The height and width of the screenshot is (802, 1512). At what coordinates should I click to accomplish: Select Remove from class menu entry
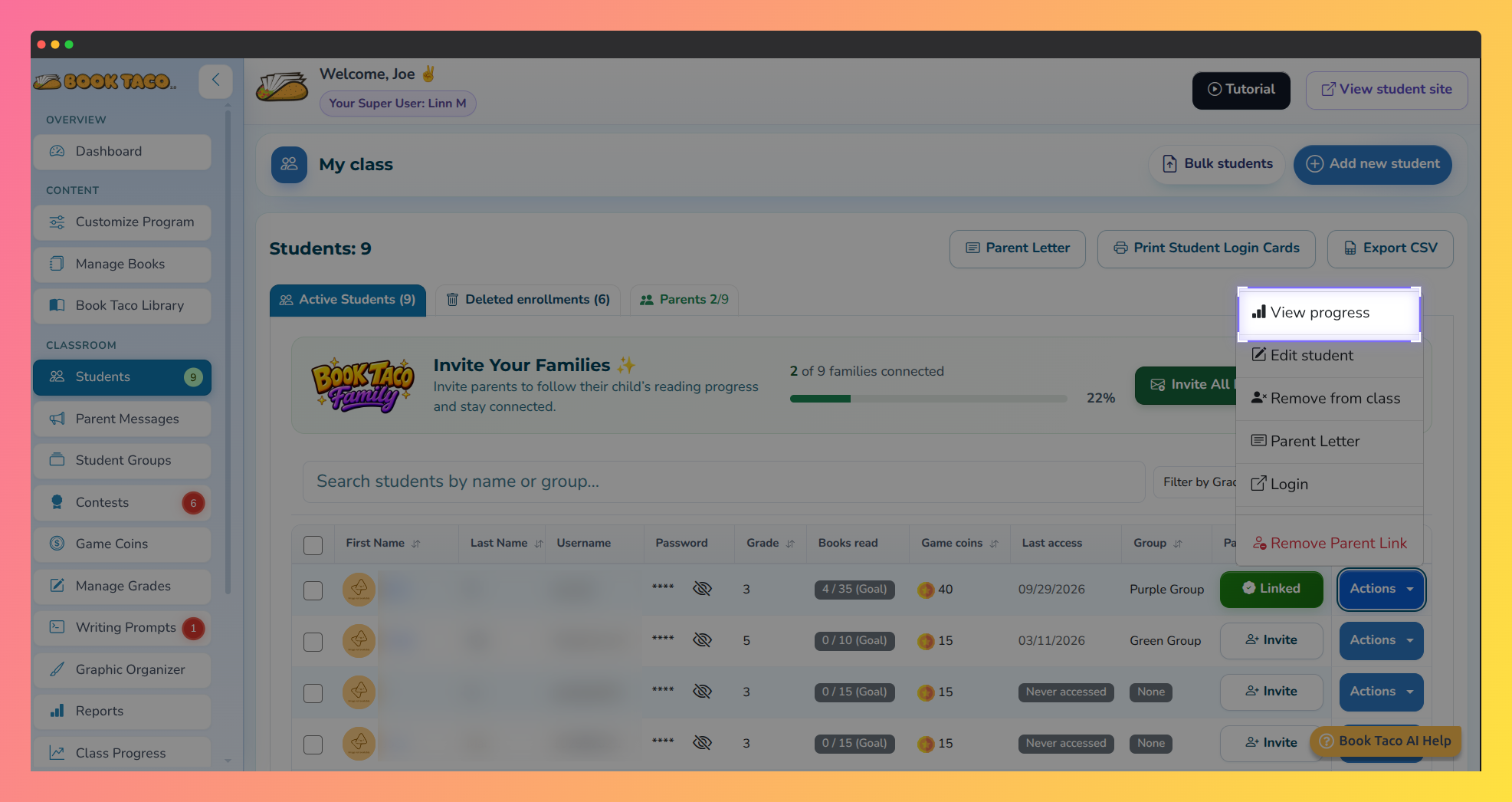click(x=1330, y=399)
